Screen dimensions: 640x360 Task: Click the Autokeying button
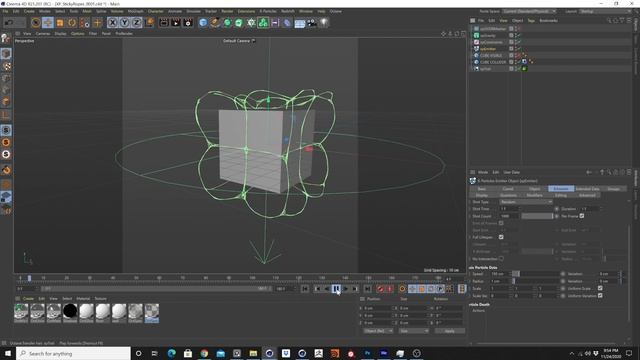coord(390,289)
